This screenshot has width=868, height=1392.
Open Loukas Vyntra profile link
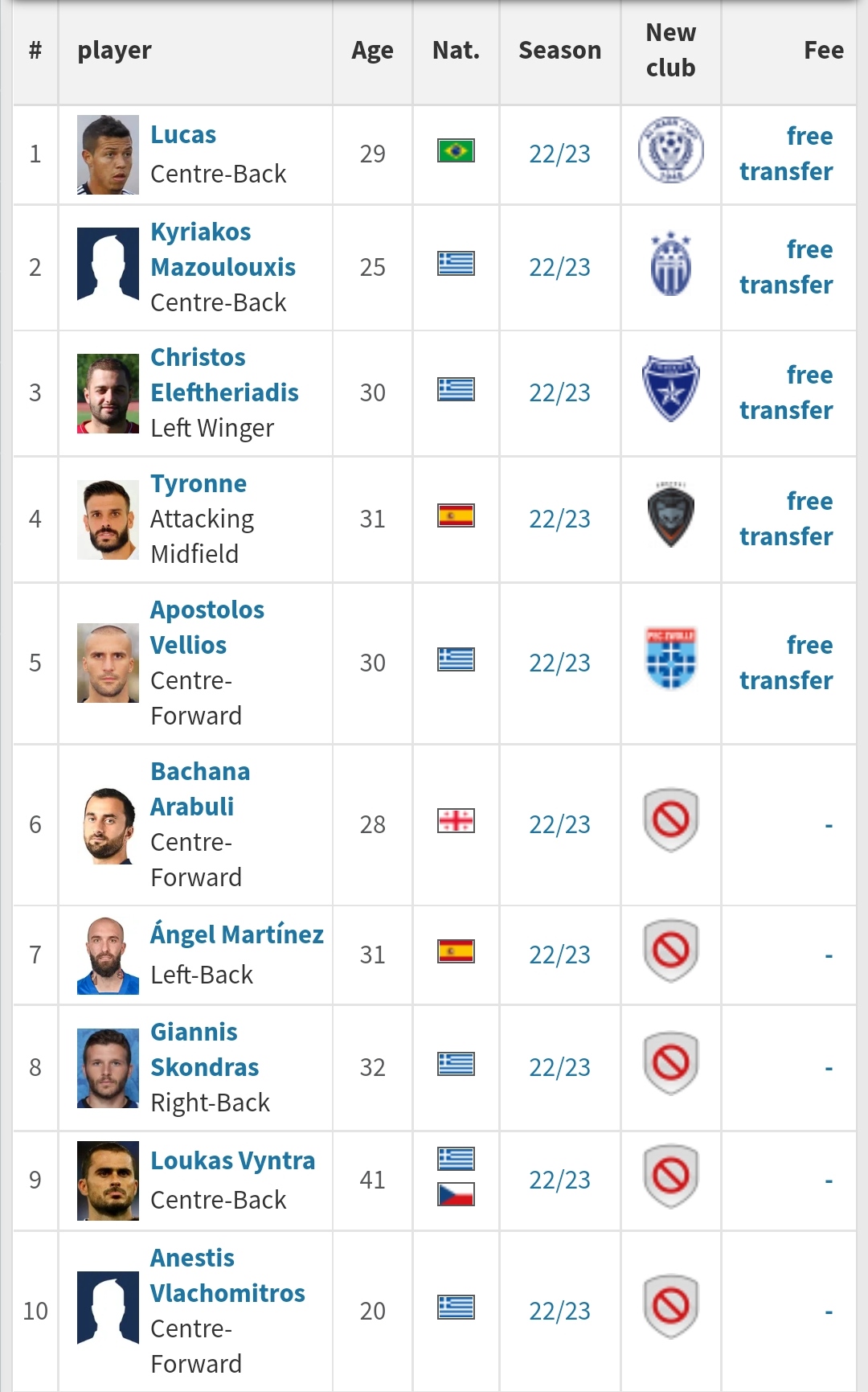click(x=233, y=1160)
